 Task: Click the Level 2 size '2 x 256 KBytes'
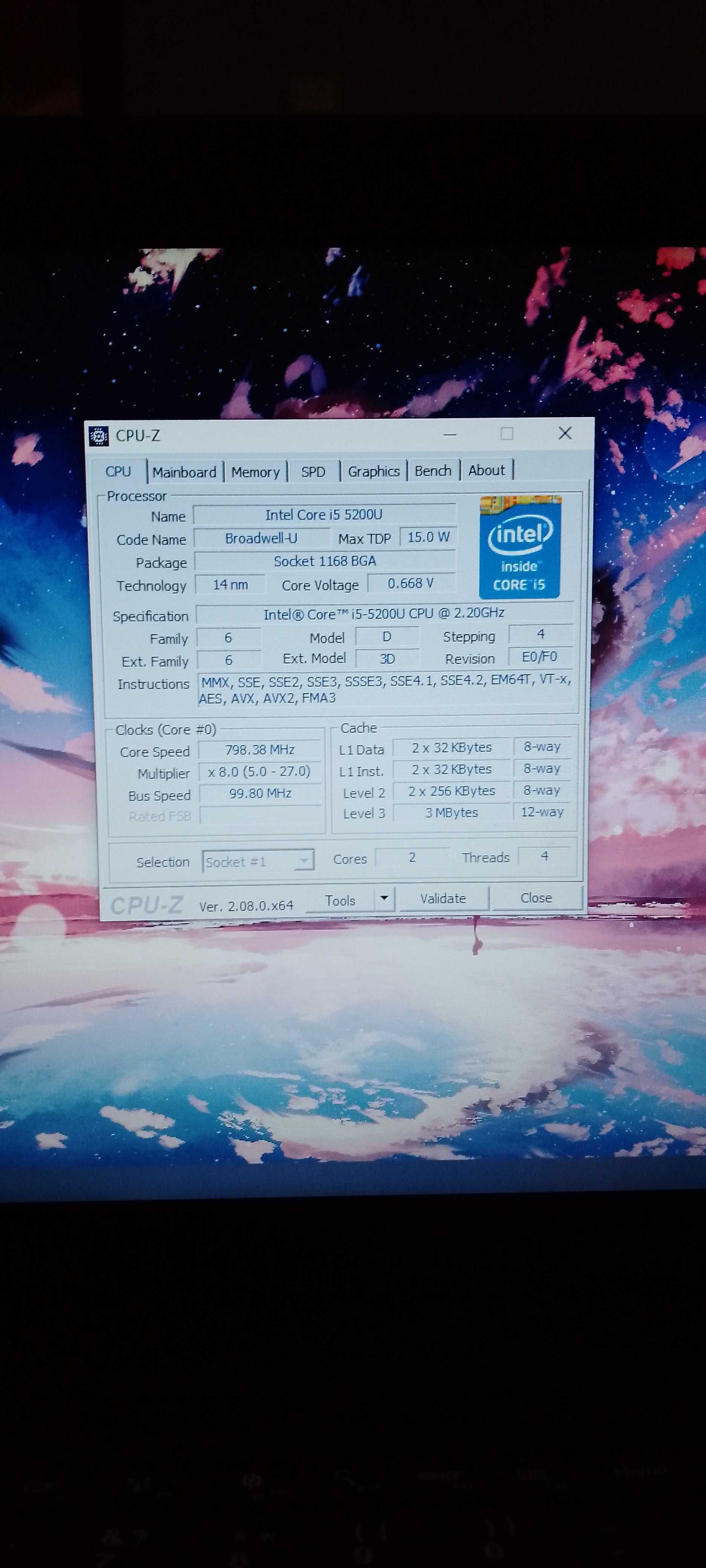451,791
